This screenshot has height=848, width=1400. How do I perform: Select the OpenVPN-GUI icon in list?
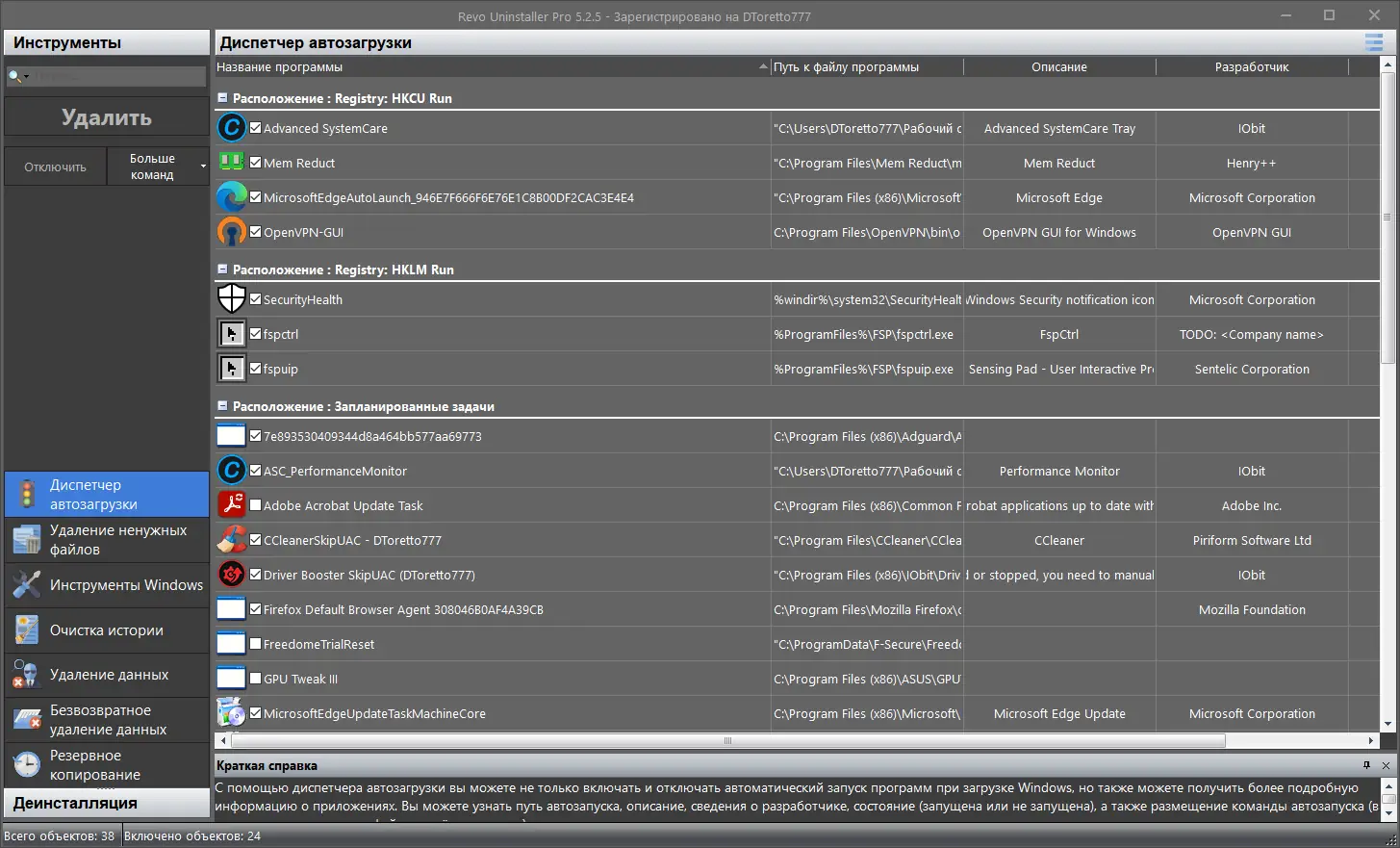point(232,232)
